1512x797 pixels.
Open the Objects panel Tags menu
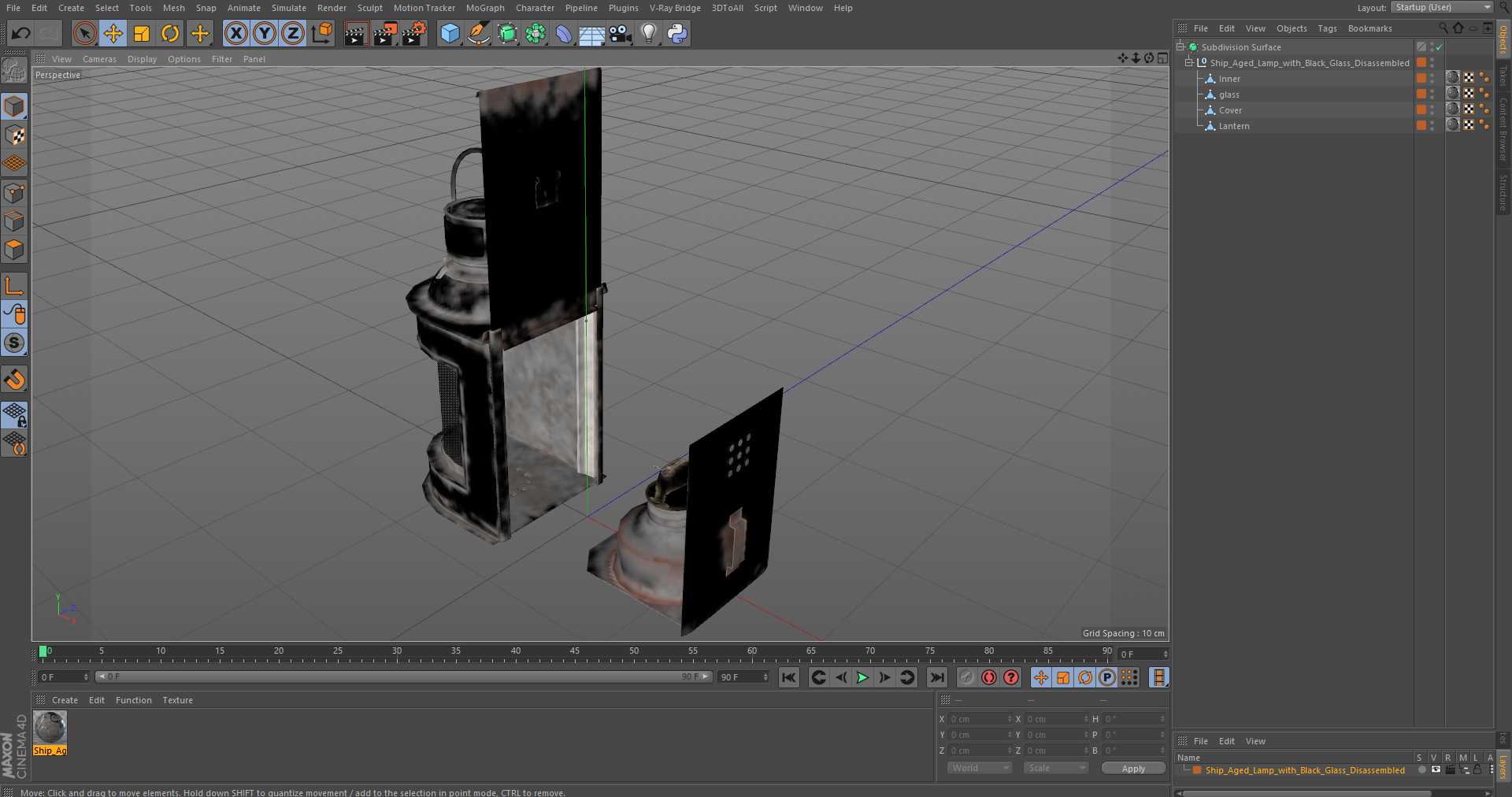[x=1327, y=28]
